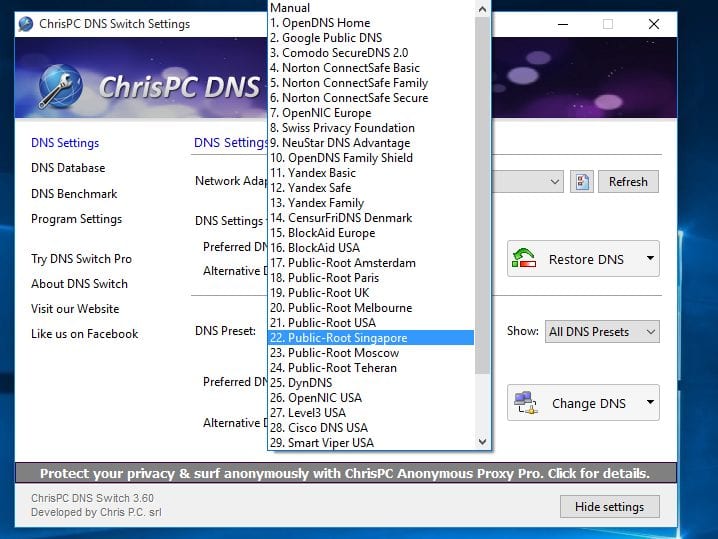Open About DNS Switch
The image size is (718, 539).
[79, 284]
